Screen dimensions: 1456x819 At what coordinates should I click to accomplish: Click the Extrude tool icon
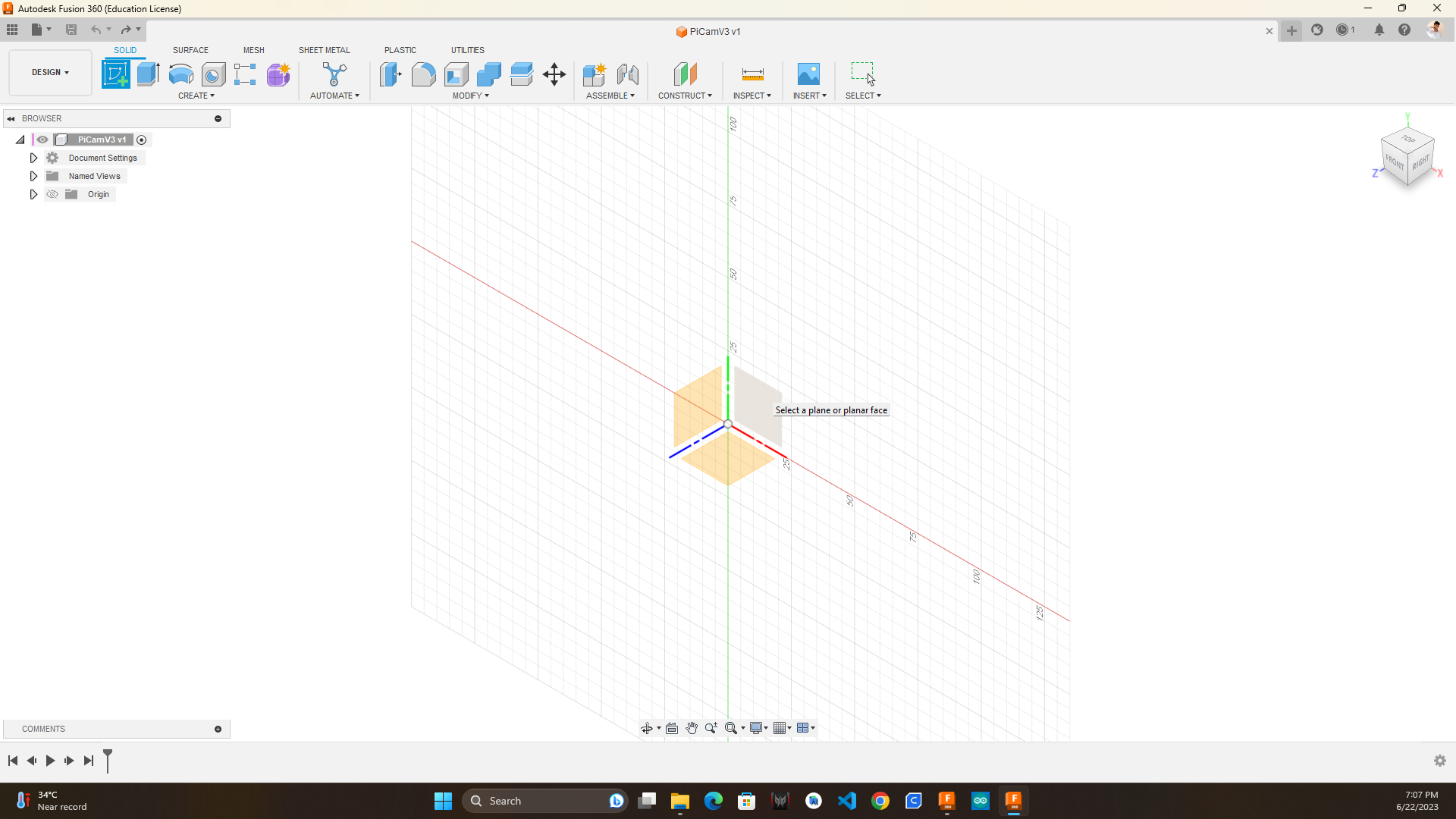(x=148, y=74)
